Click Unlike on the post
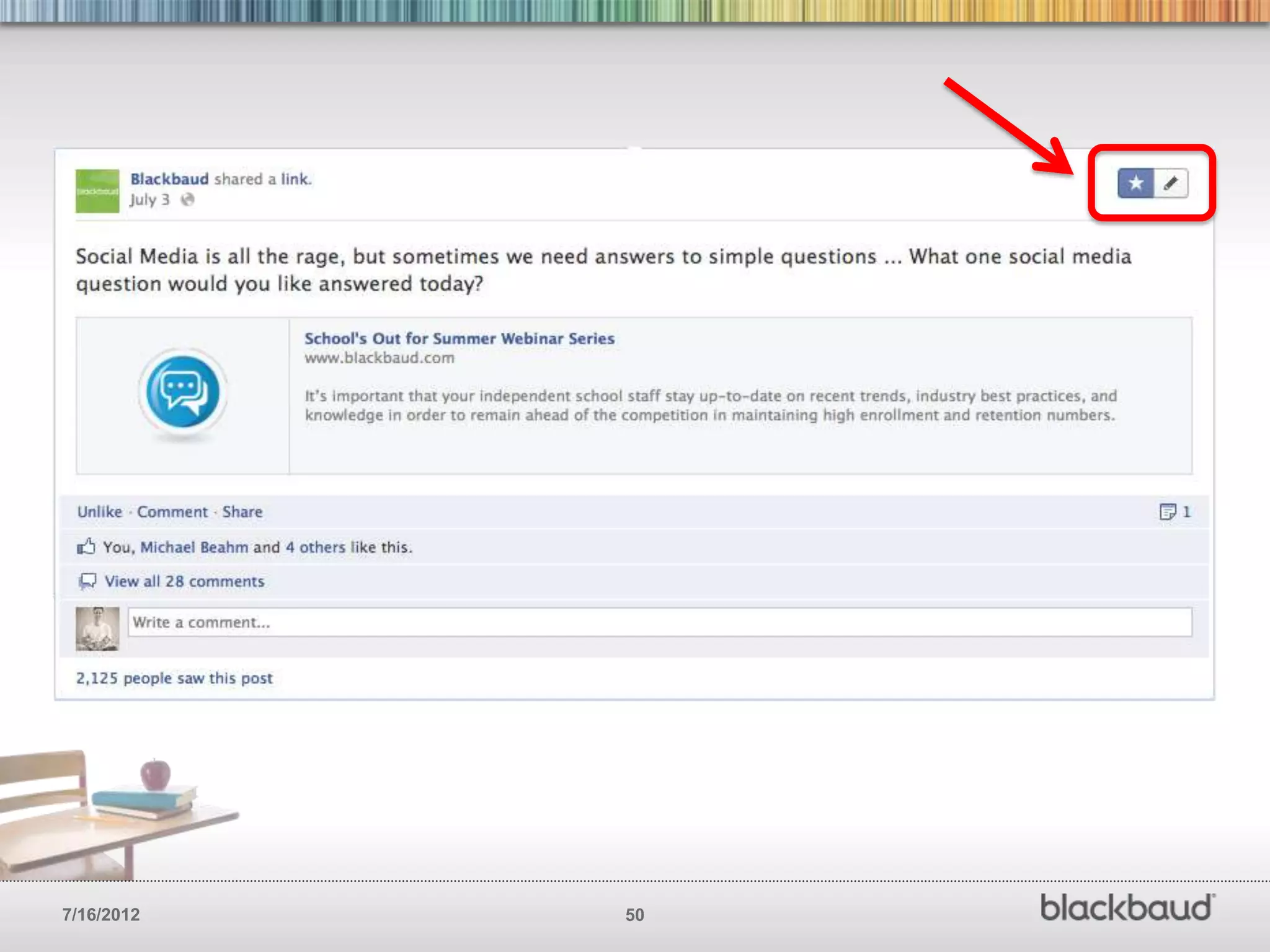The height and width of the screenshot is (952, 1270). (100, 512)
